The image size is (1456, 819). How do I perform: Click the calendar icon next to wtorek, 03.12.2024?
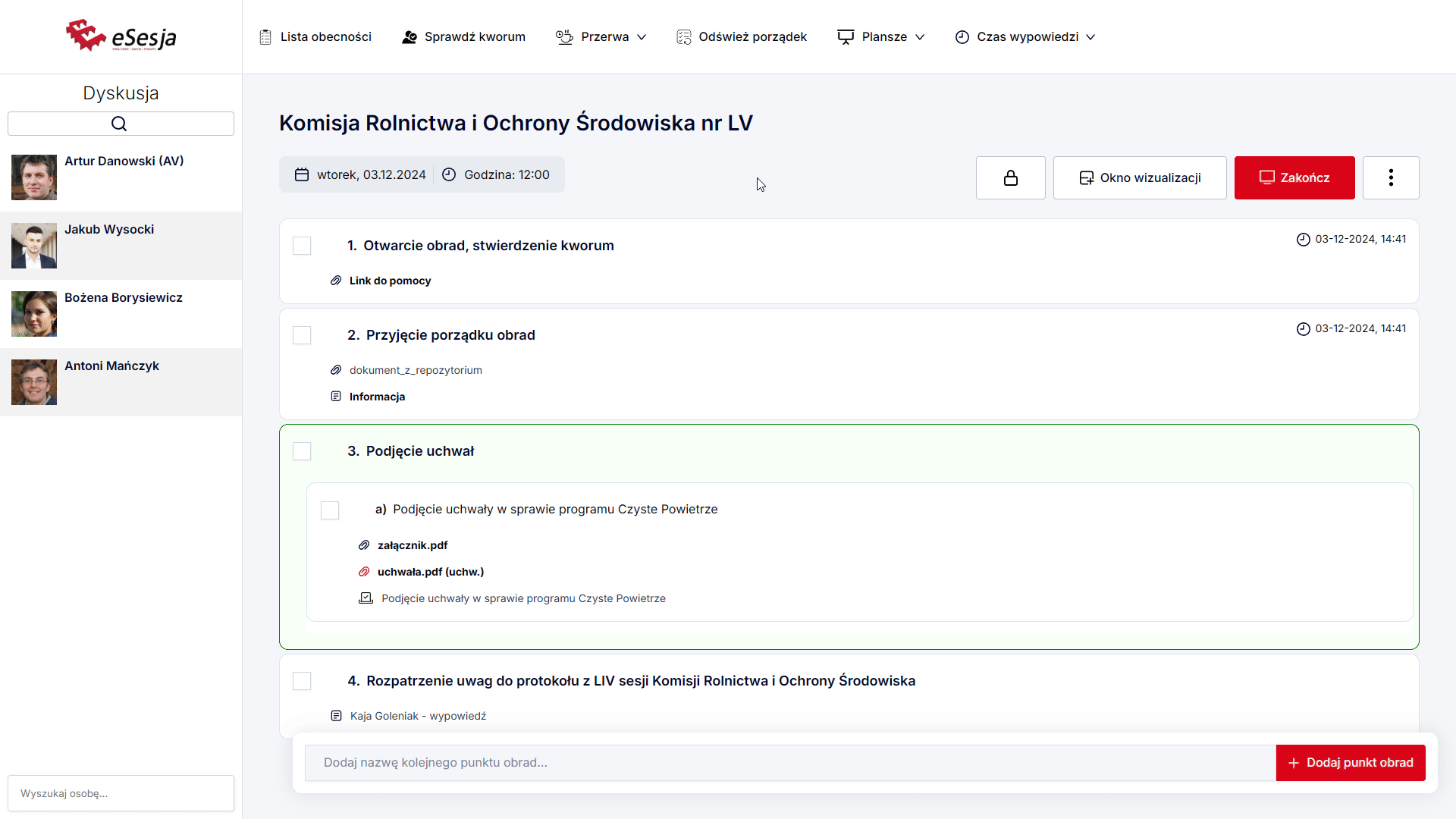click(302, 174)
